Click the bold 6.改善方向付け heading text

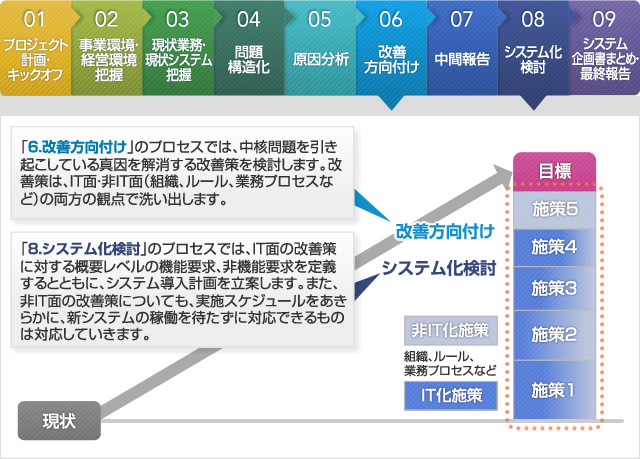pos(78,147)
